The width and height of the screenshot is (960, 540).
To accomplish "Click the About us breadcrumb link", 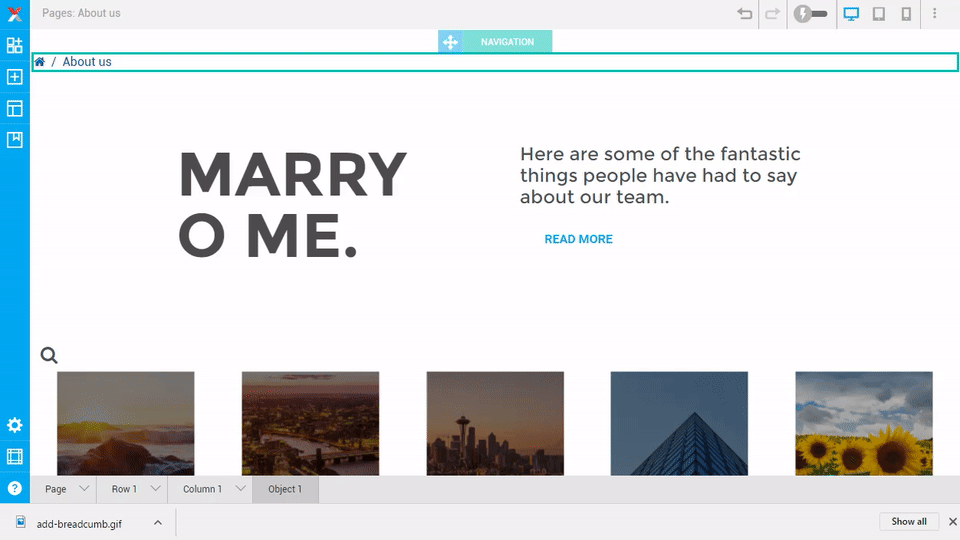I will pos(87,62).
